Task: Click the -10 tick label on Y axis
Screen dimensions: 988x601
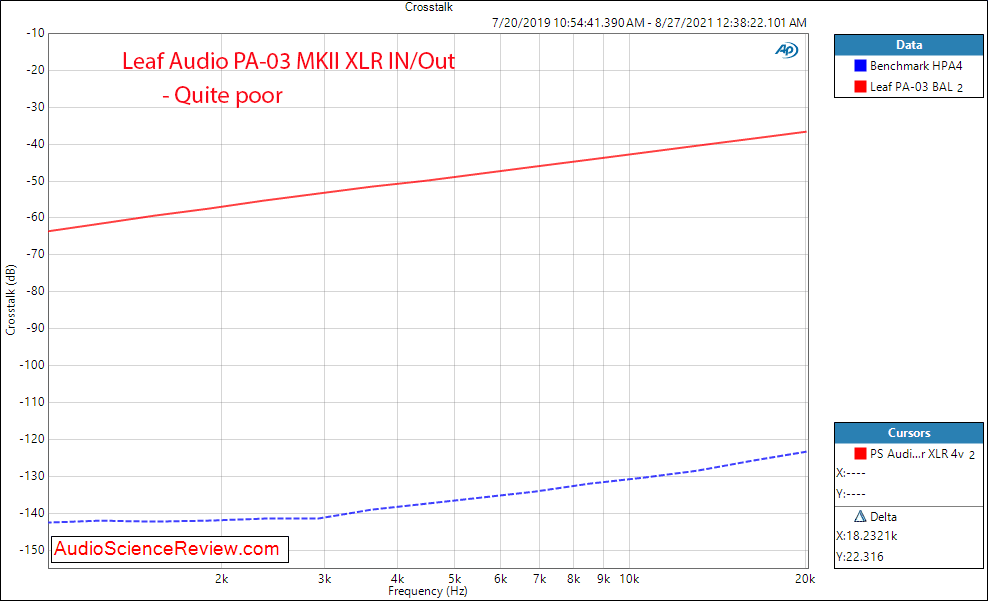Action: [x=35, y=33]
